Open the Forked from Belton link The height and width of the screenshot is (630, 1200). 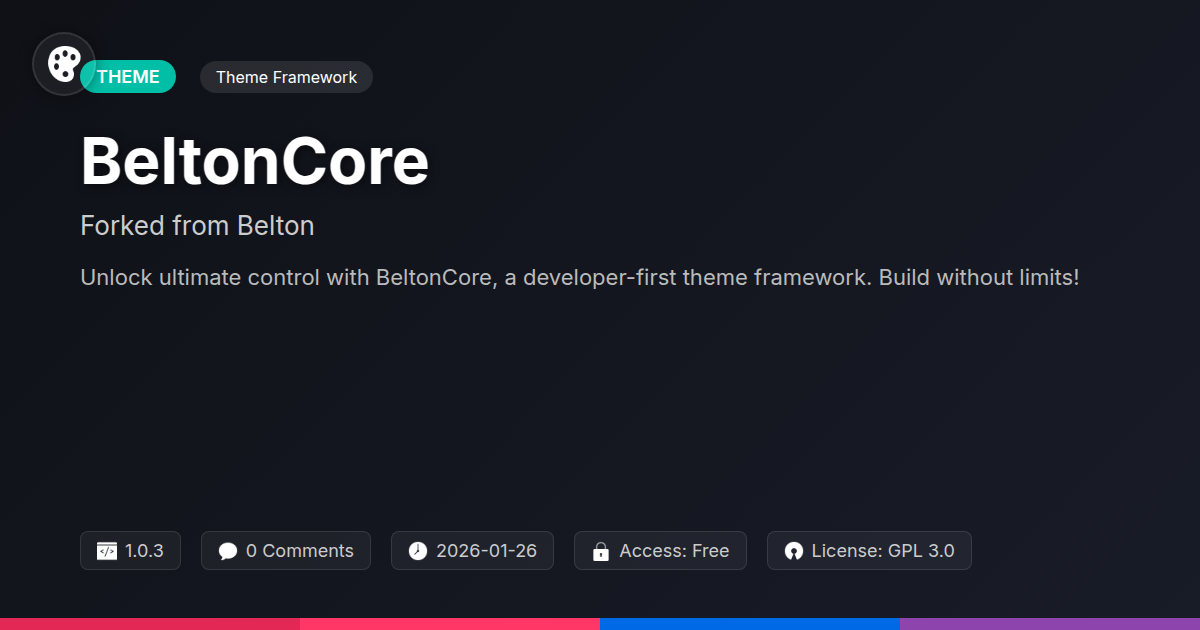pyautogui.click(x=197, y=226)
